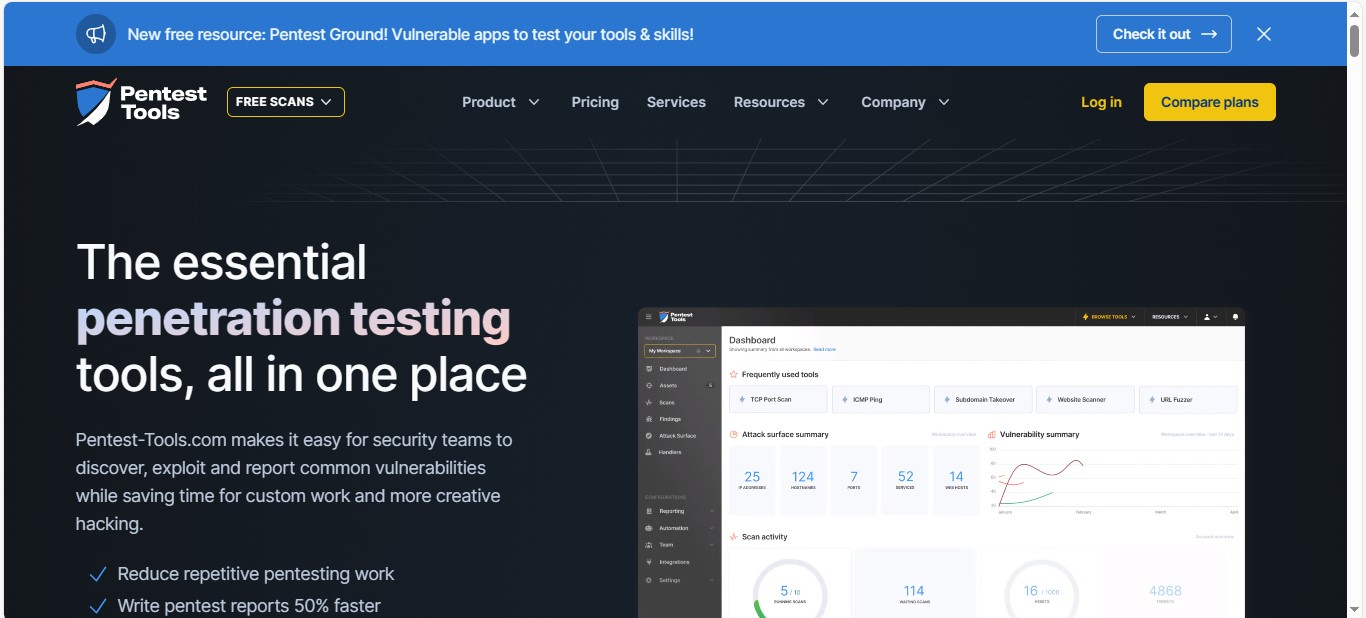
Task: Open the My Workspace selector in the preview
Action: [x=680, y=351]
